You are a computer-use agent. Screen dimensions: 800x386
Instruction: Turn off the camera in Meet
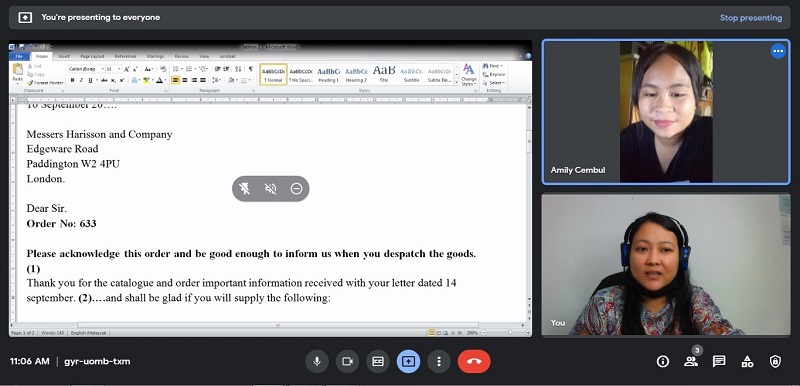point(347,362)
